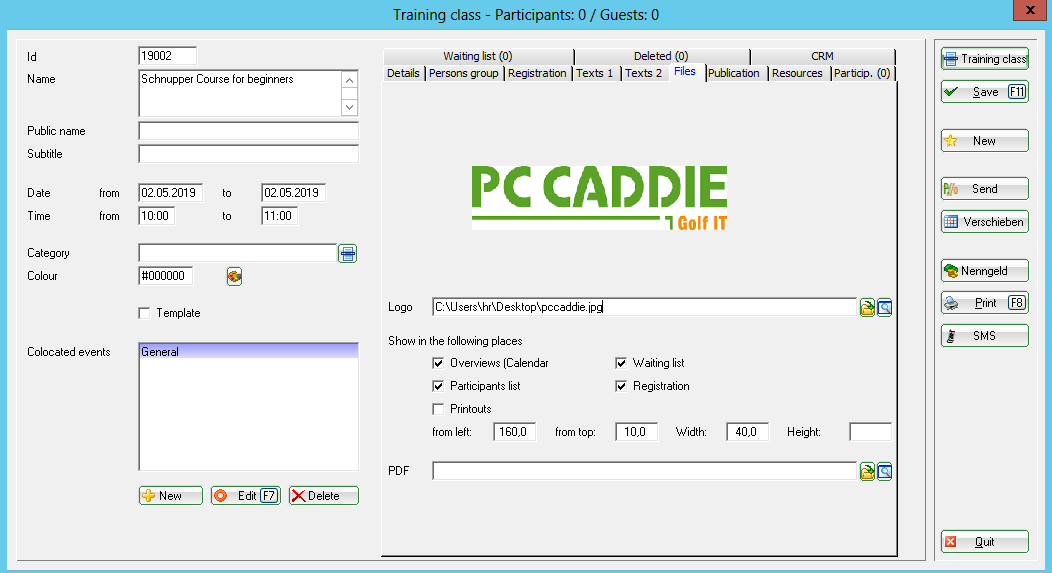Save the training class with F11 button

tap(985, 92)
